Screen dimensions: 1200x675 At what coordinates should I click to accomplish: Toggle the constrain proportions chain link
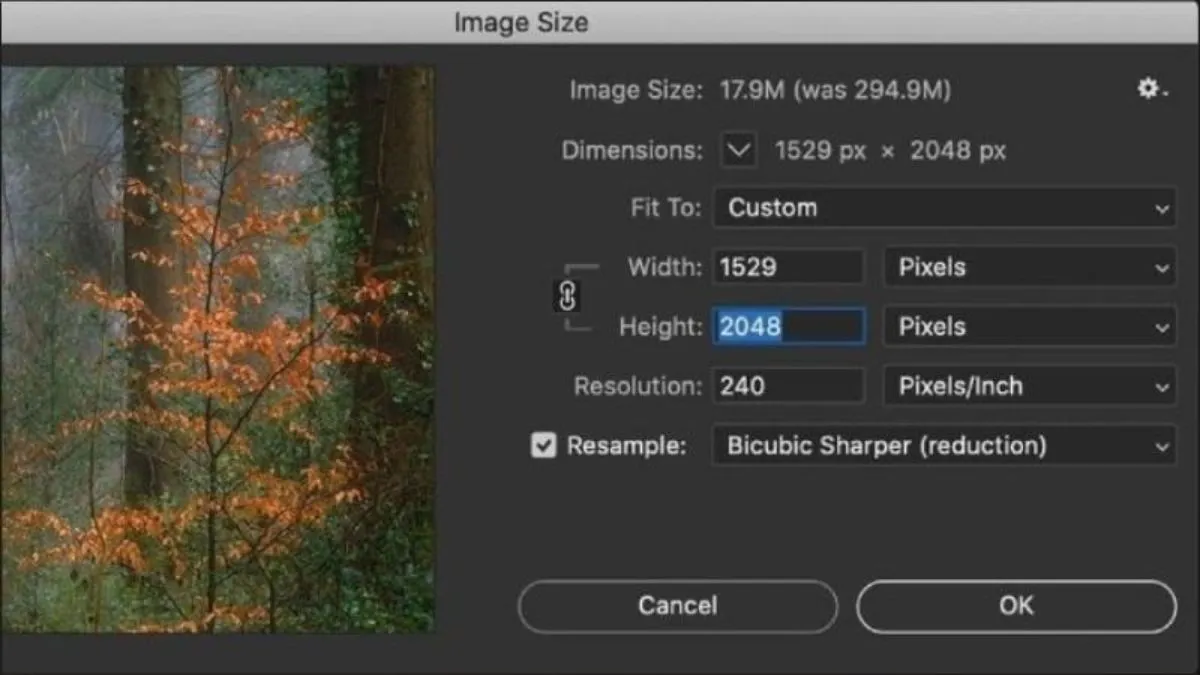click(568, 296)
